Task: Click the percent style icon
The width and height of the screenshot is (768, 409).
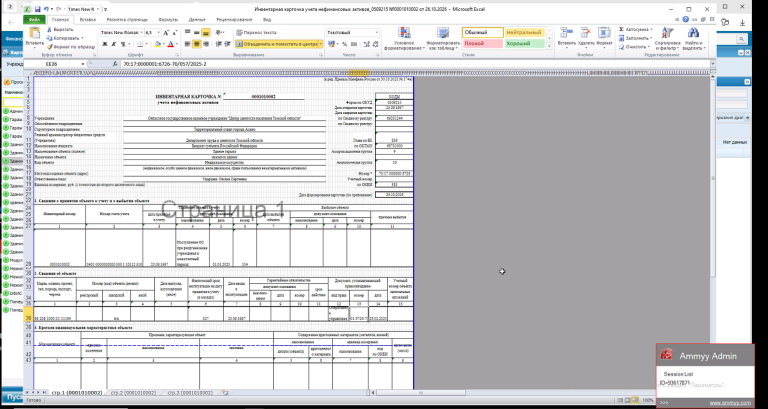Action: pyautogui.click(x=346, y=44)
